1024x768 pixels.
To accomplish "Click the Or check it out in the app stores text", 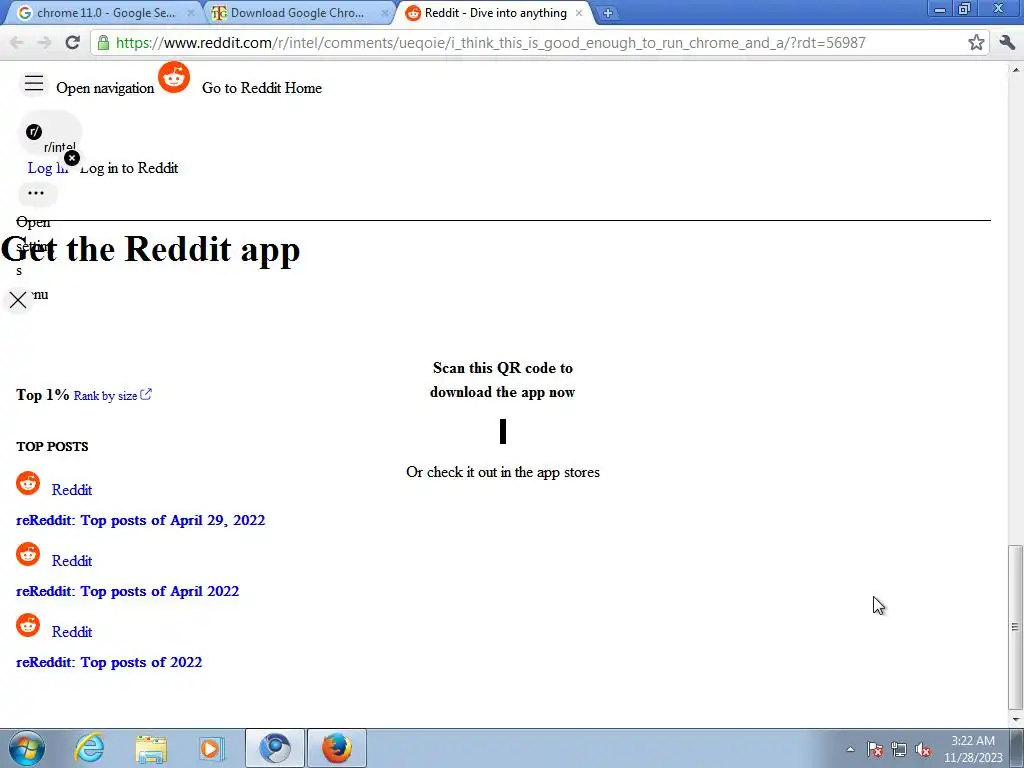I will coord(503,472).
